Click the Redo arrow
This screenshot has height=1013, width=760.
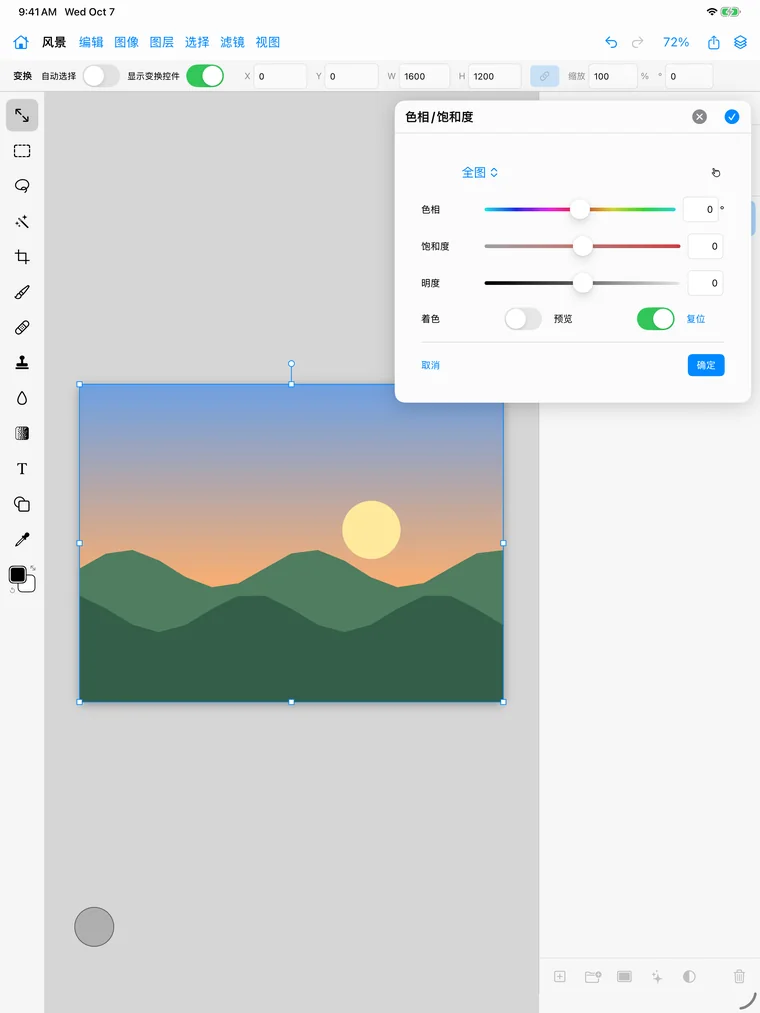click(637, 42)
